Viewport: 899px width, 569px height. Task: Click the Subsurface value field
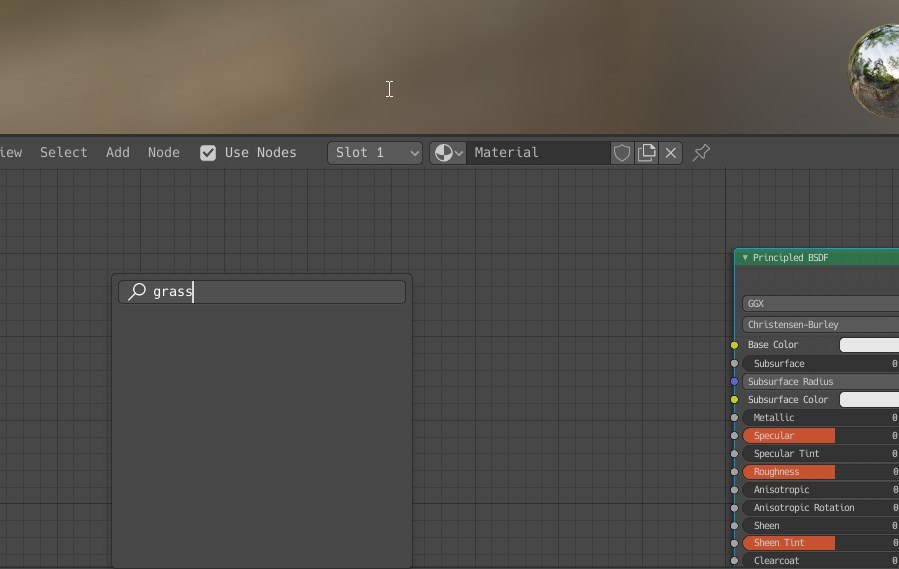coord(820,364)
